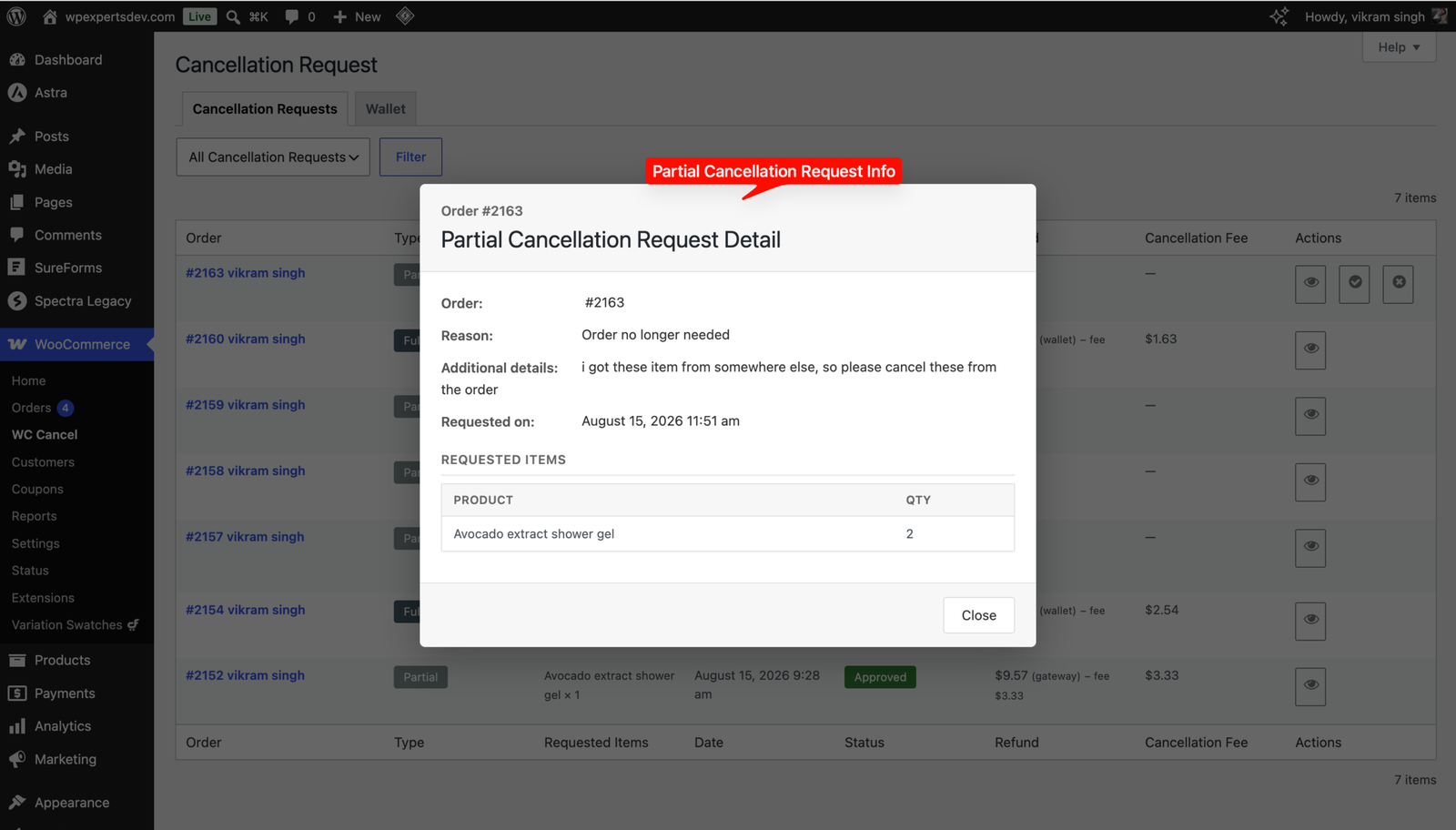Approve the #2163 cancellation request
Image resolution: width=1456 pixels, height=830 pixels.
1354,283
